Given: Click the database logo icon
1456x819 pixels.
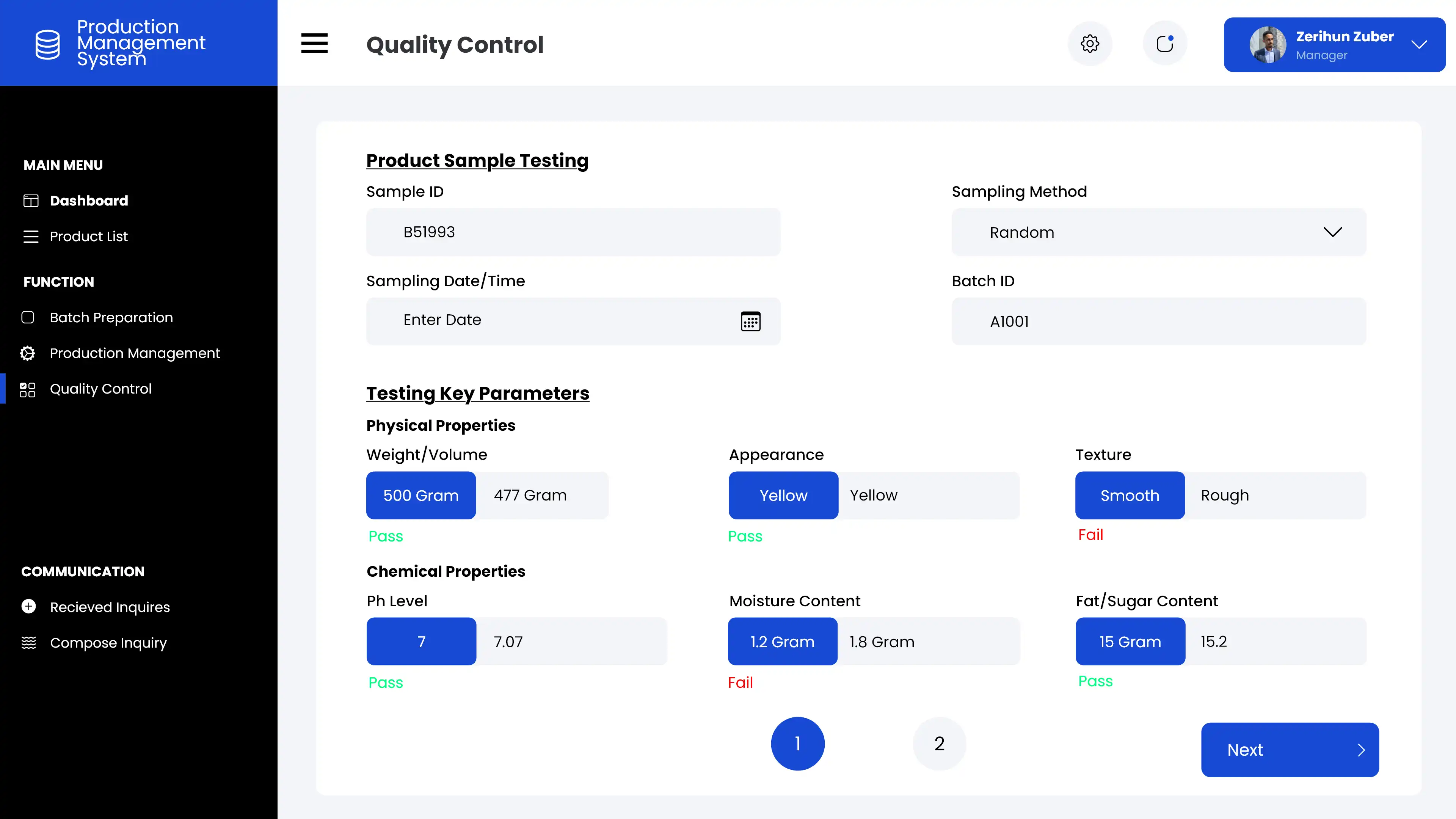Looking at the screenshot, I should tap(47, 44).
